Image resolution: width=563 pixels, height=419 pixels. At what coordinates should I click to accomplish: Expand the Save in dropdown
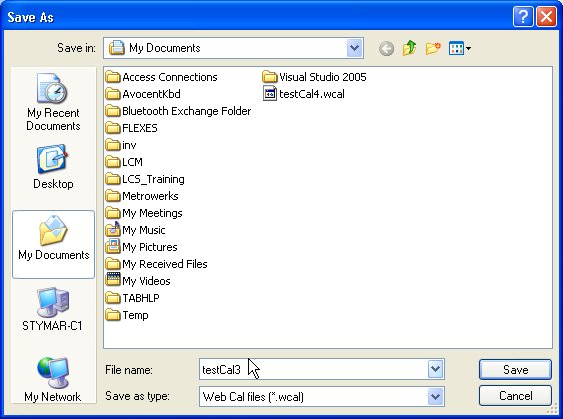(x=354, y=48)
